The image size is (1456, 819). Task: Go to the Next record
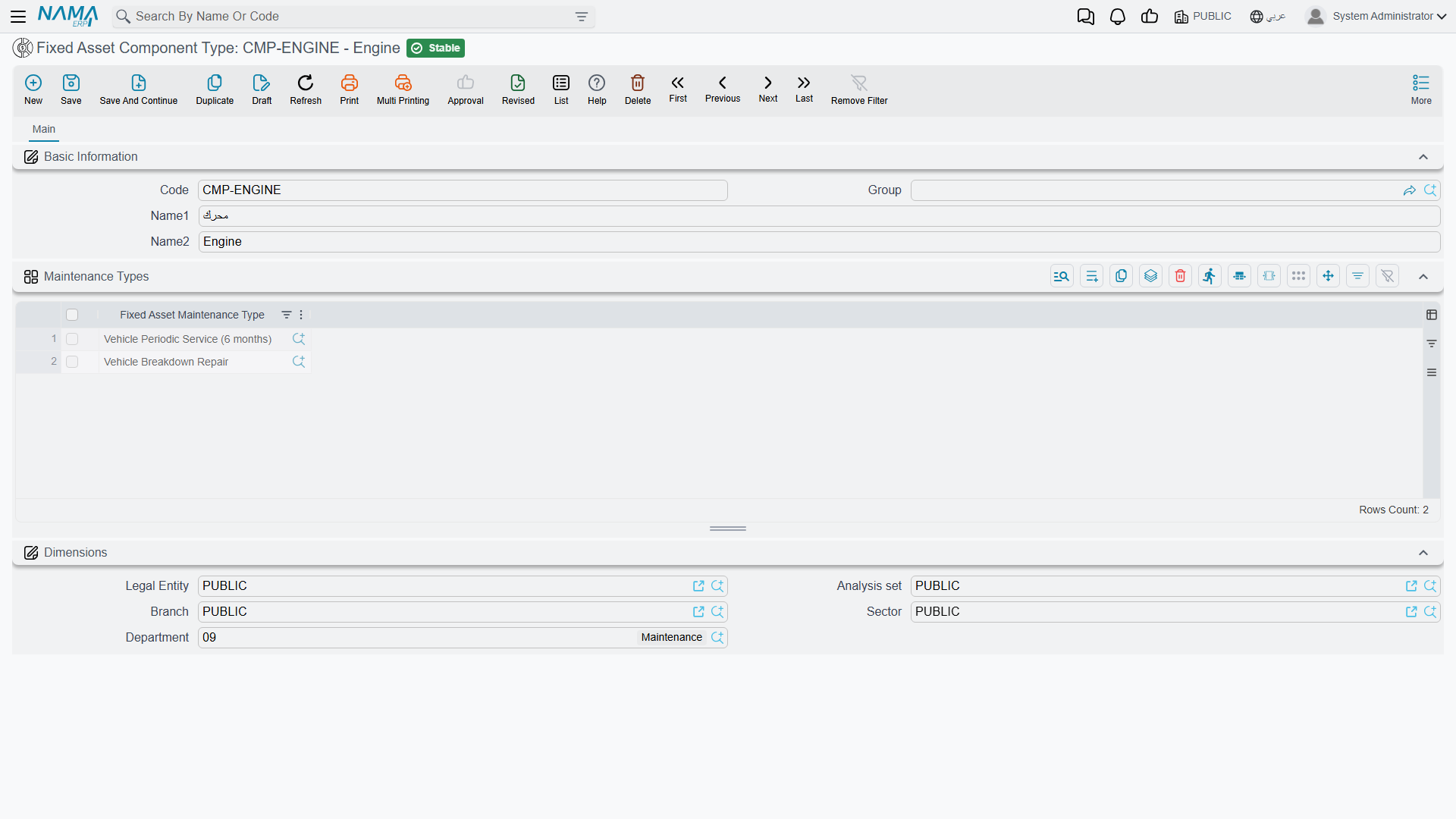tap(768, 89)
